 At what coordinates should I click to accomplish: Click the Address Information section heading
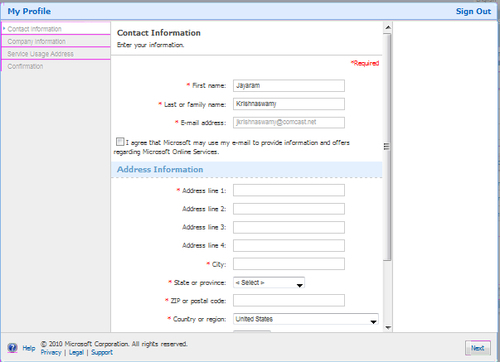pyautogui.click(x=160, y=169)
